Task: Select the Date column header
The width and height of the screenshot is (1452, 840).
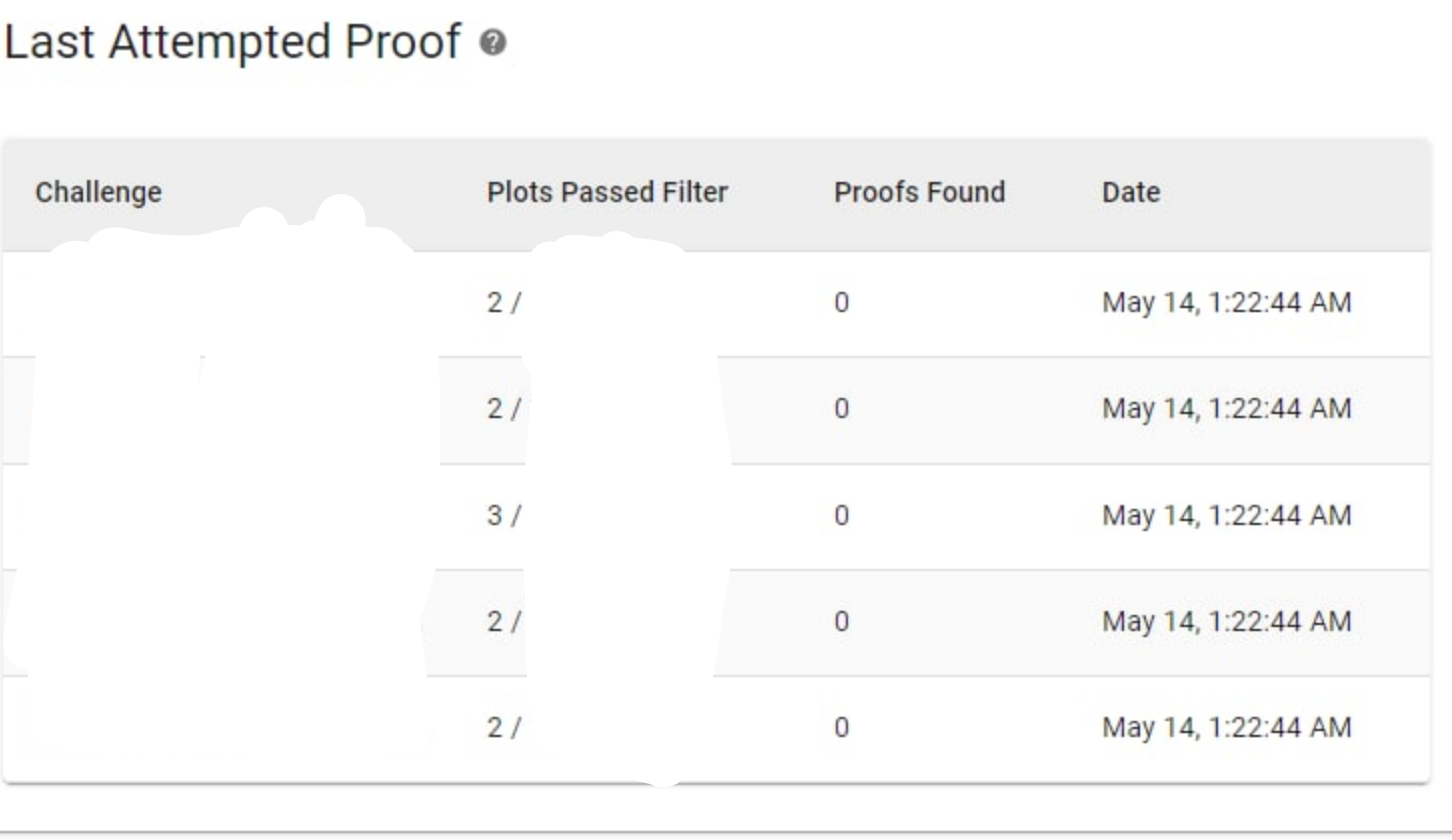Action: pyautogui.click(x=1131, y=192)
